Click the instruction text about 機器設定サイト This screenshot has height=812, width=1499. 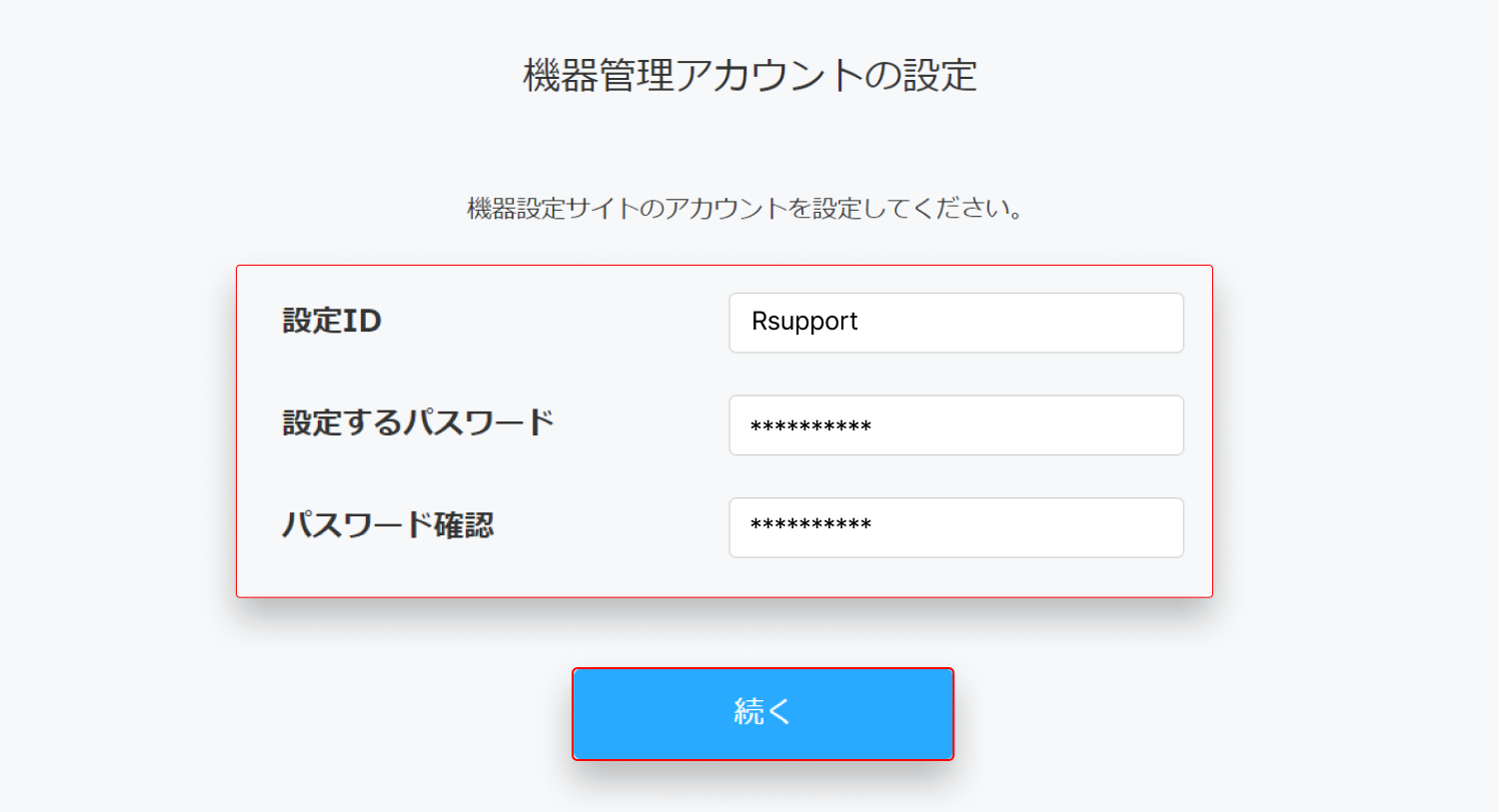point(748,209)
